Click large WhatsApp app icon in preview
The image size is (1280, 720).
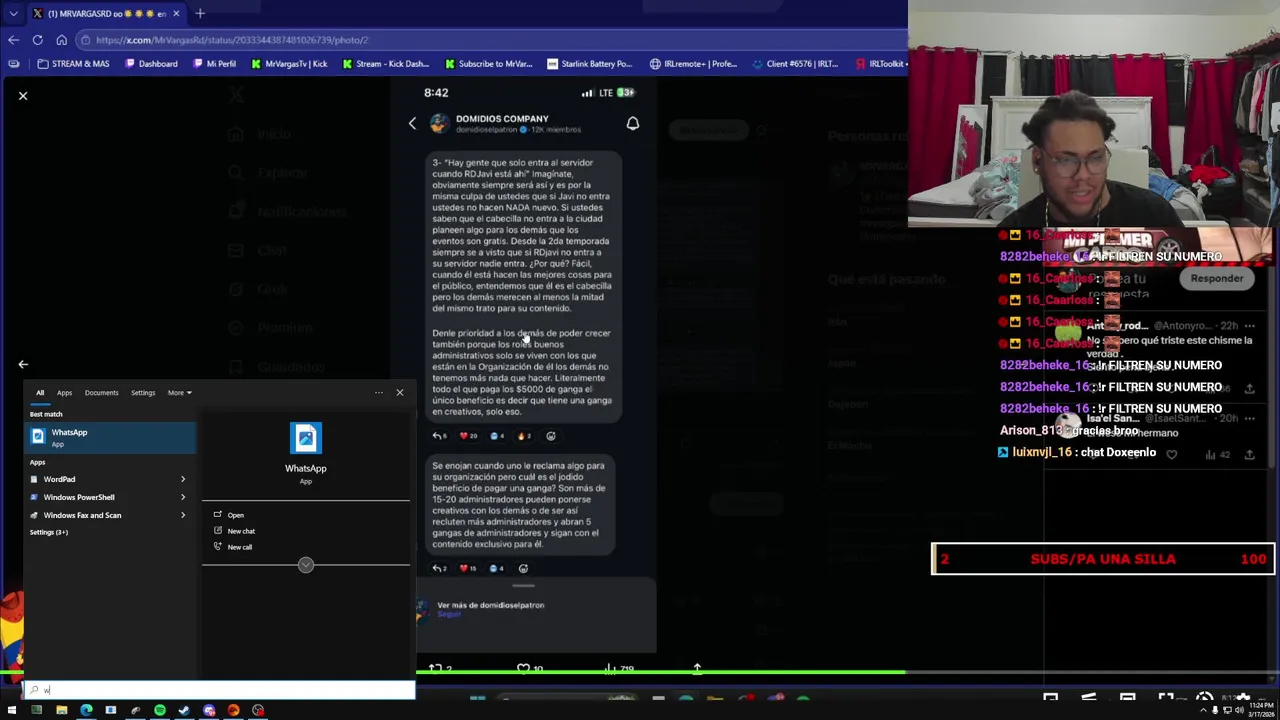tap(306, 438)
